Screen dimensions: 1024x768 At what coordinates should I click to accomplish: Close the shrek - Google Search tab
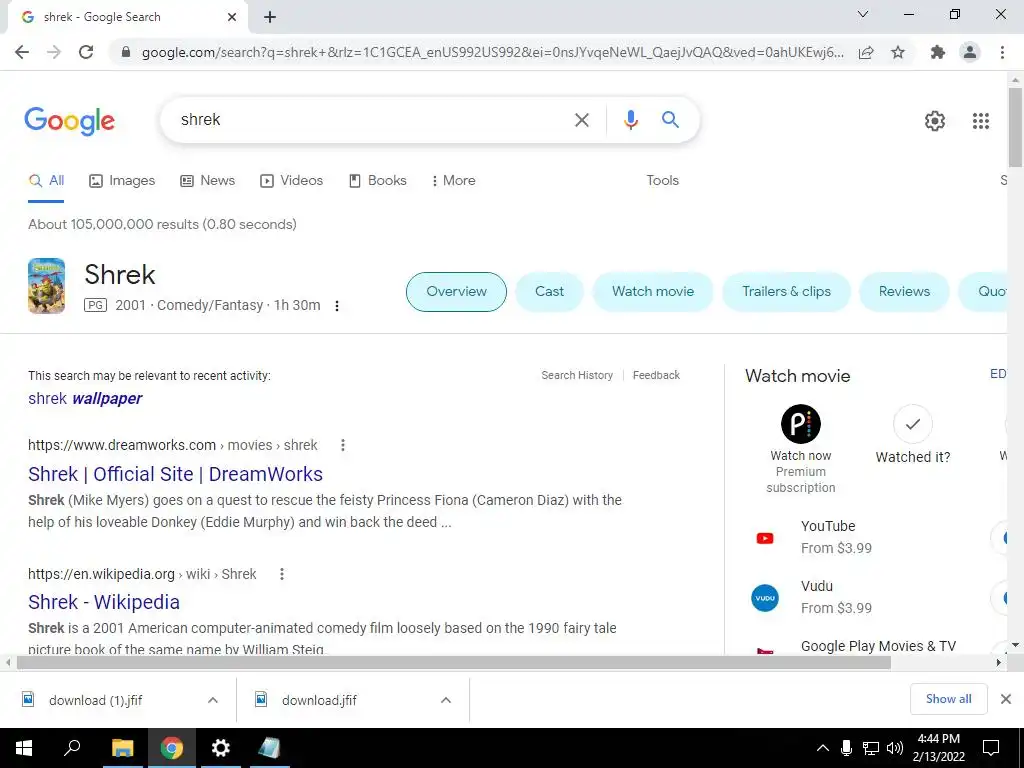[232, 17]
